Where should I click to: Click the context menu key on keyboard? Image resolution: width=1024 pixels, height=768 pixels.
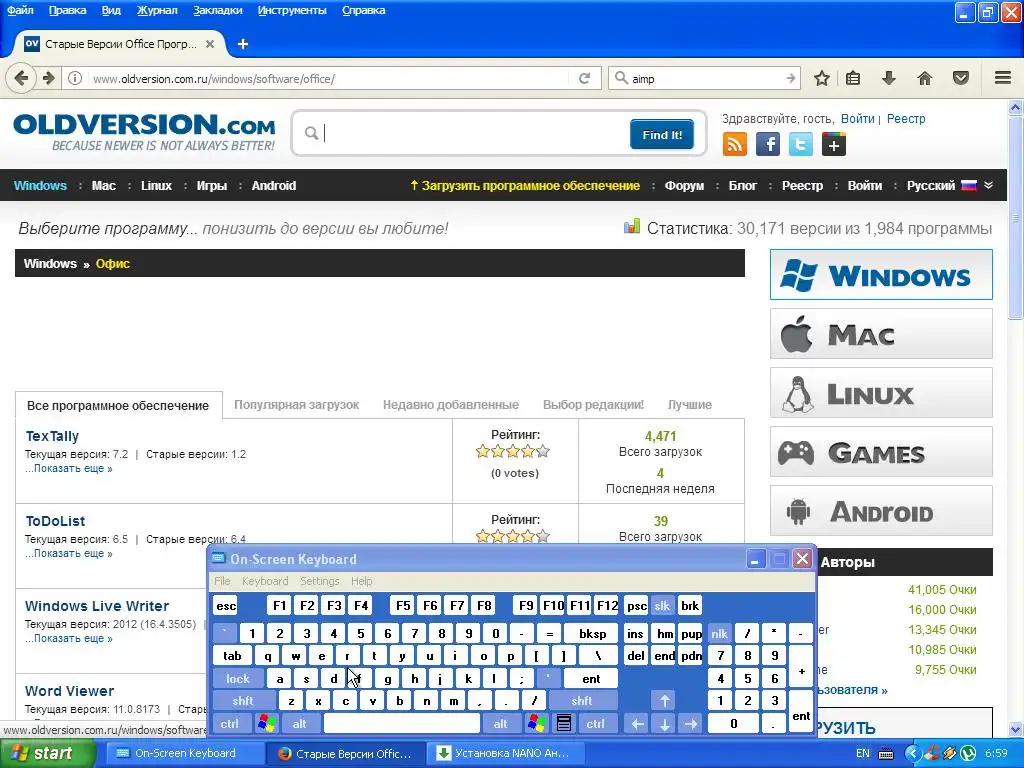pos(564,724)
